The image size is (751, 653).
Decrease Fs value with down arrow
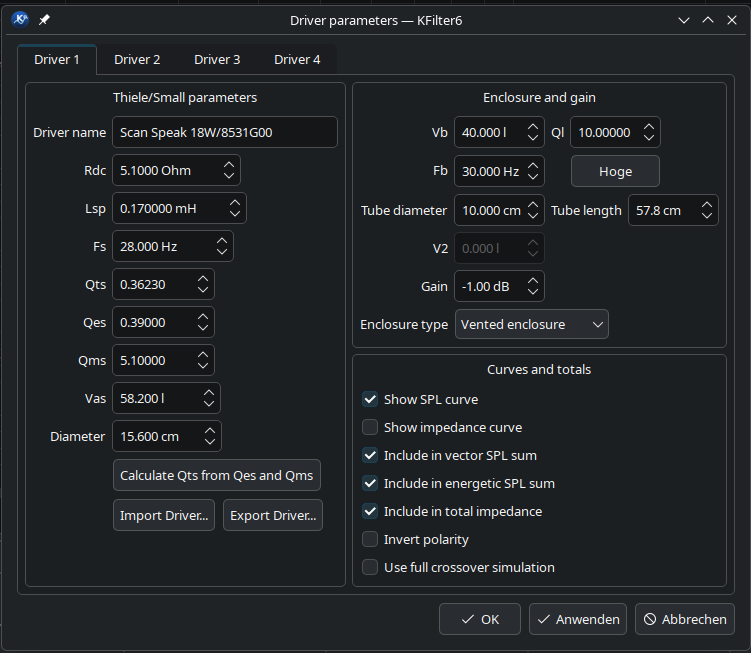(x=222, y=252)
